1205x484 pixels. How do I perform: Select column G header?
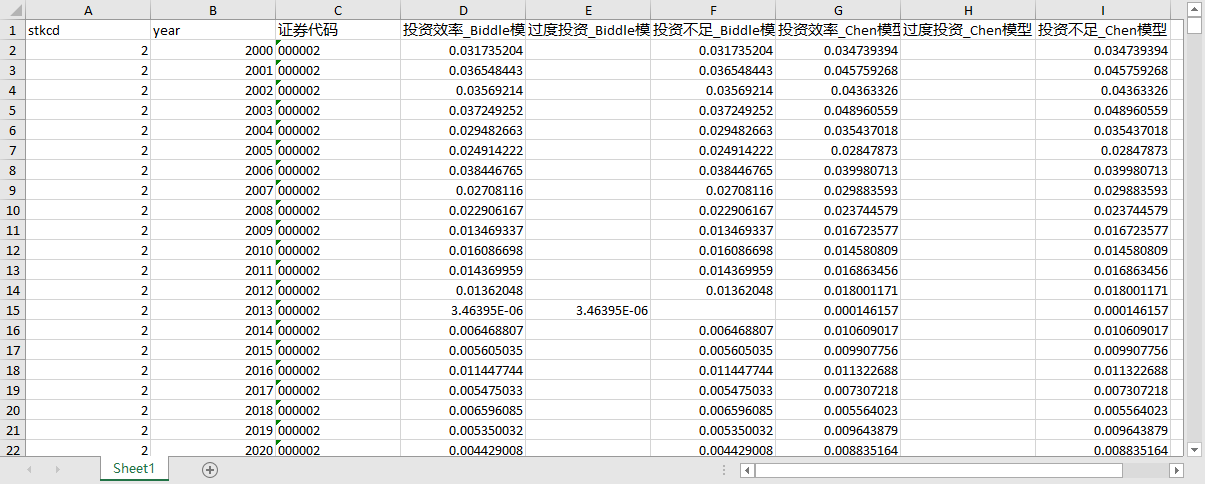point(838,9)
